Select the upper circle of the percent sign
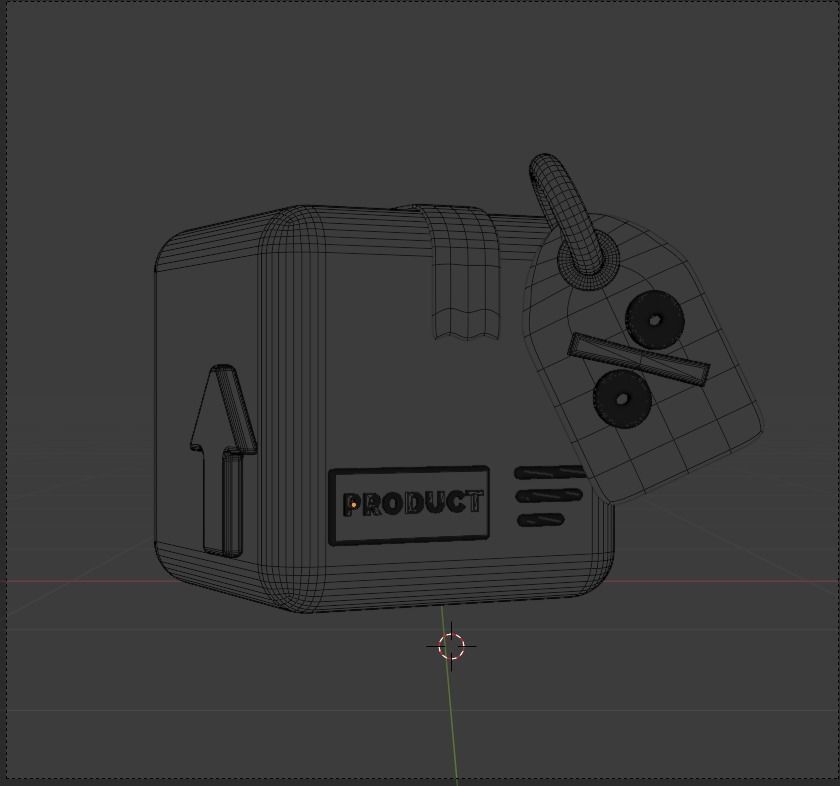 click(x=655, y=320)
